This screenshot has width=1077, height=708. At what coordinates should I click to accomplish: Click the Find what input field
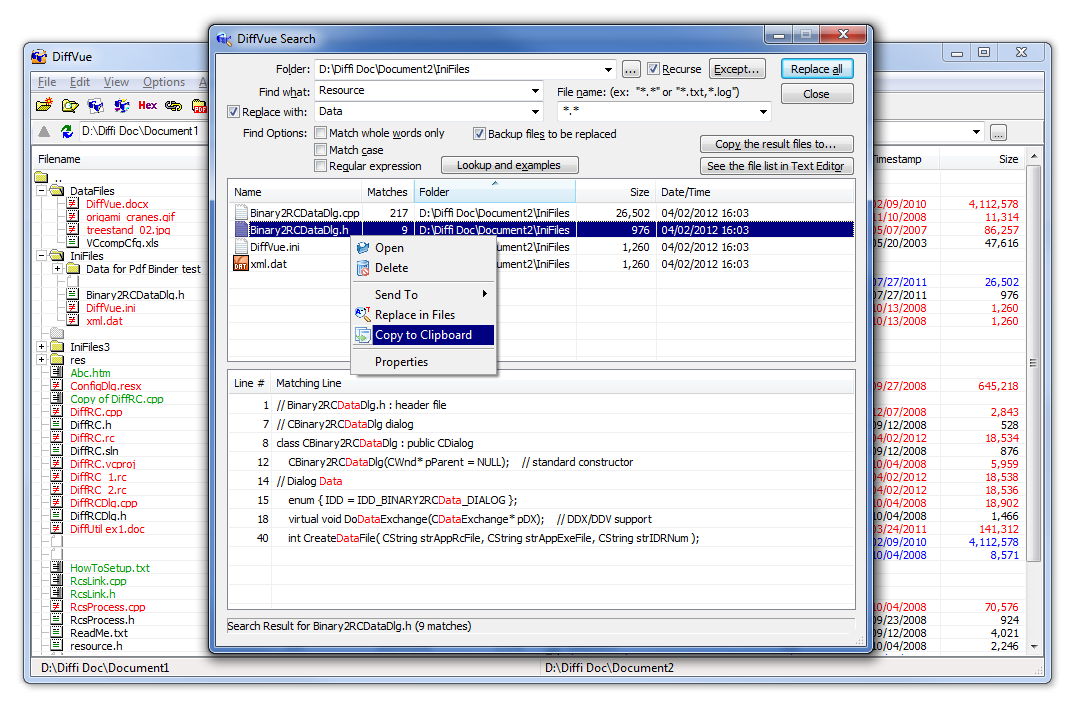(x=429, y=91)
